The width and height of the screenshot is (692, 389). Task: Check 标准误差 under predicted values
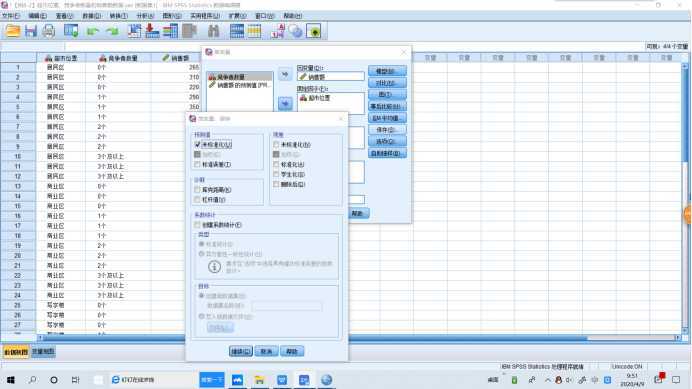click(x=197, y=164)
